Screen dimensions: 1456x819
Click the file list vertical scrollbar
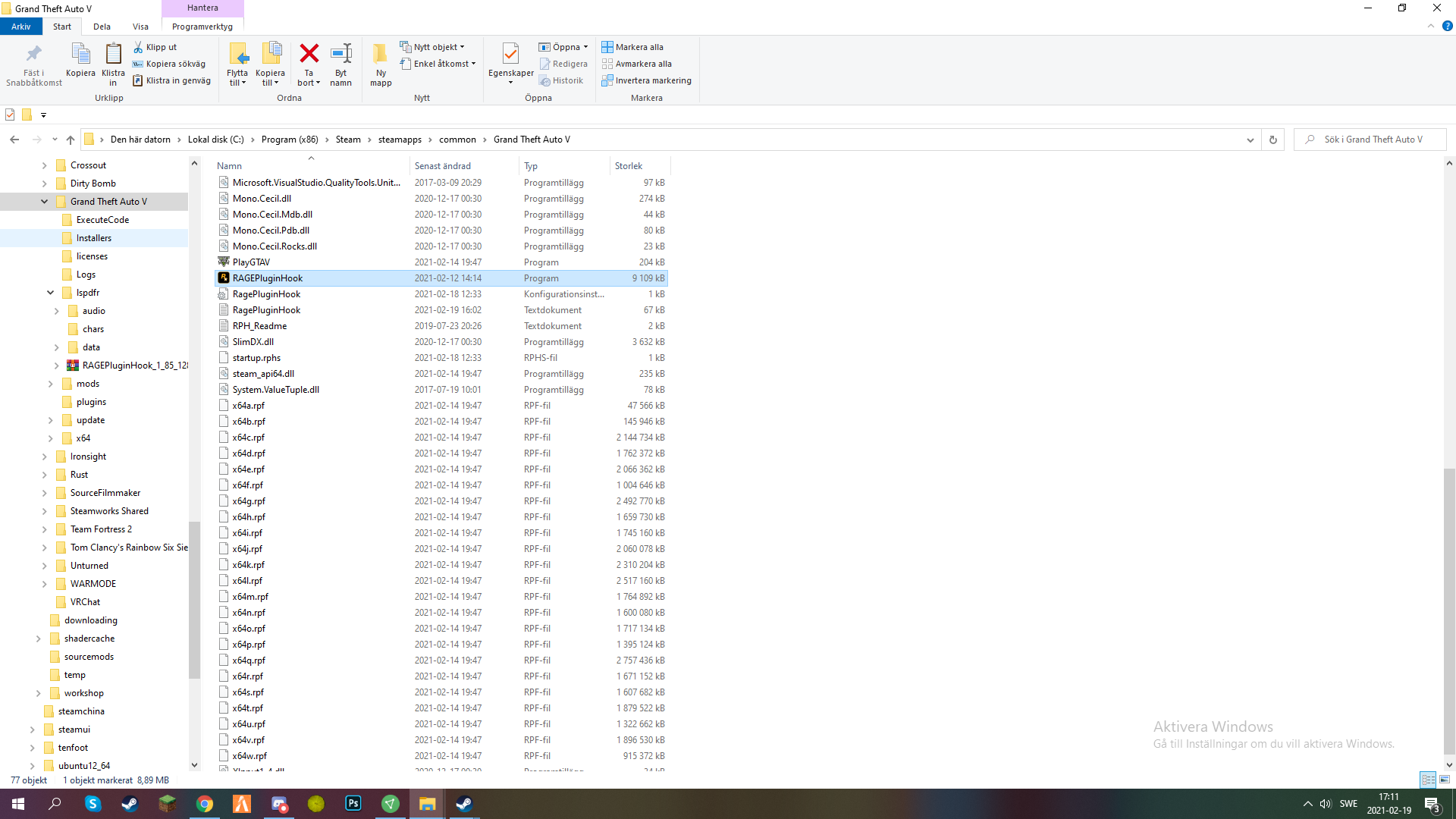point(1449,607)
